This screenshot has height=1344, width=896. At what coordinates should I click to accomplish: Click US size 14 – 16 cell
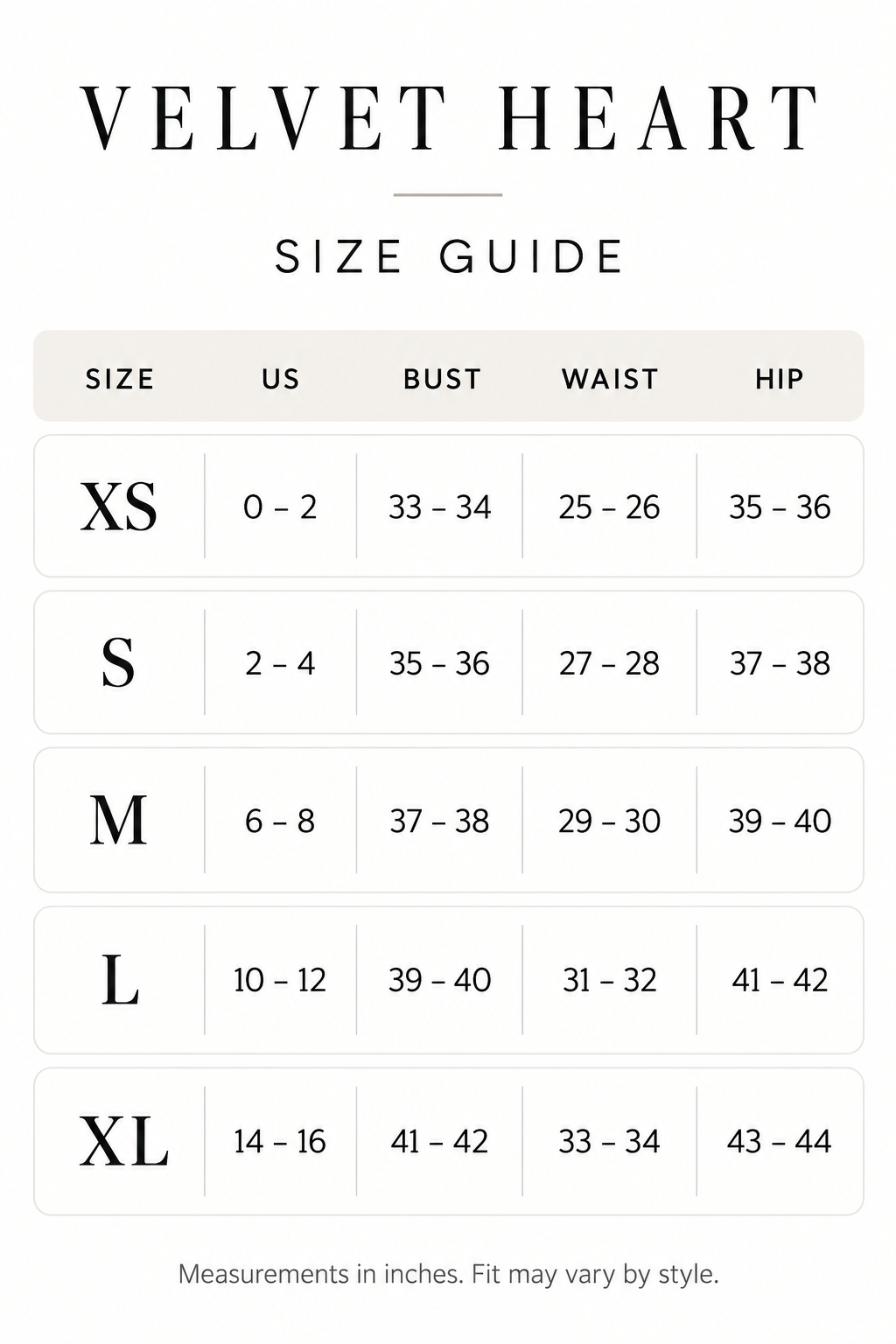(280, 1141)
